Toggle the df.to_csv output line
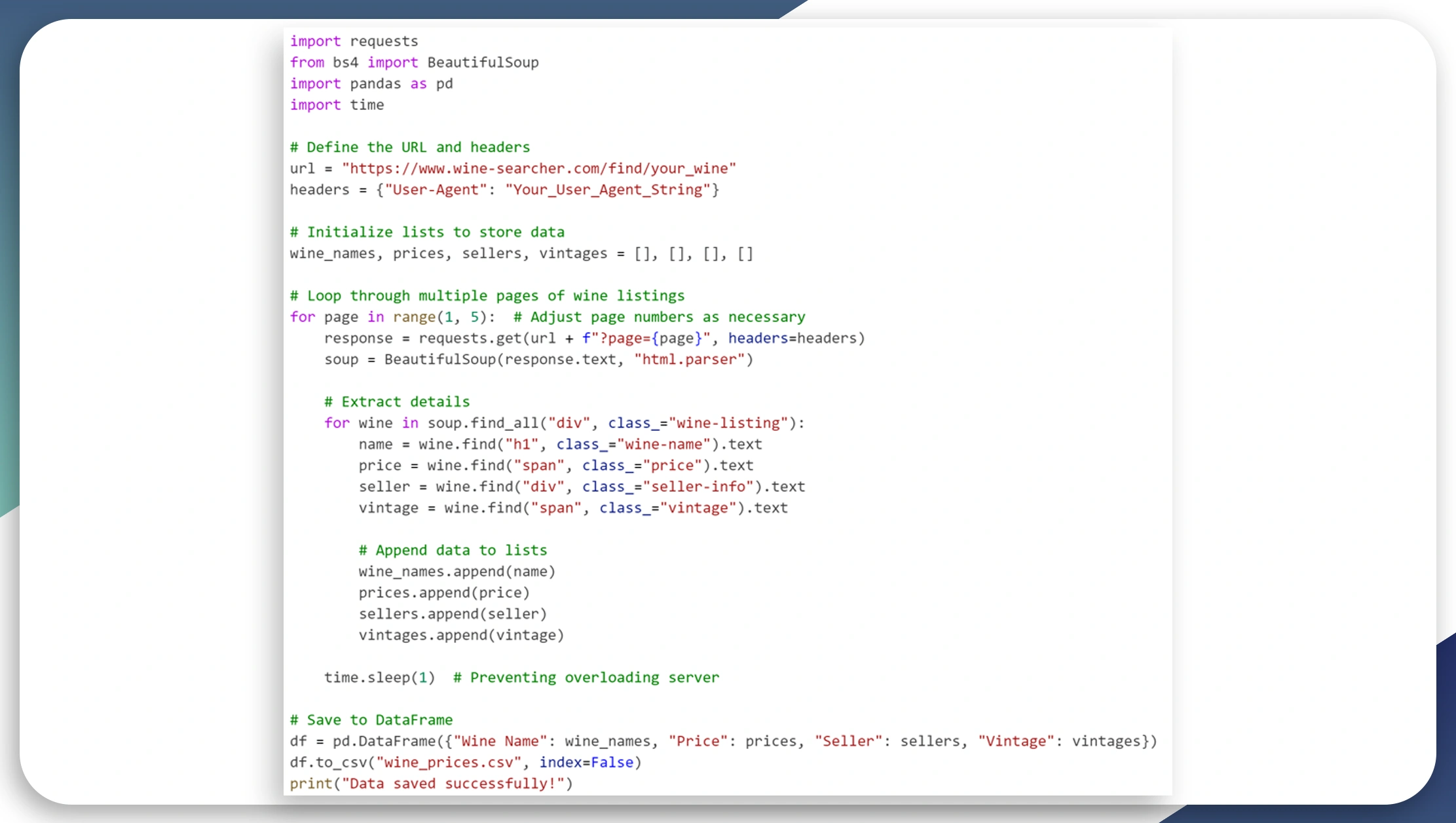This screenshot has width=1456, height=823. click(465, 762)
